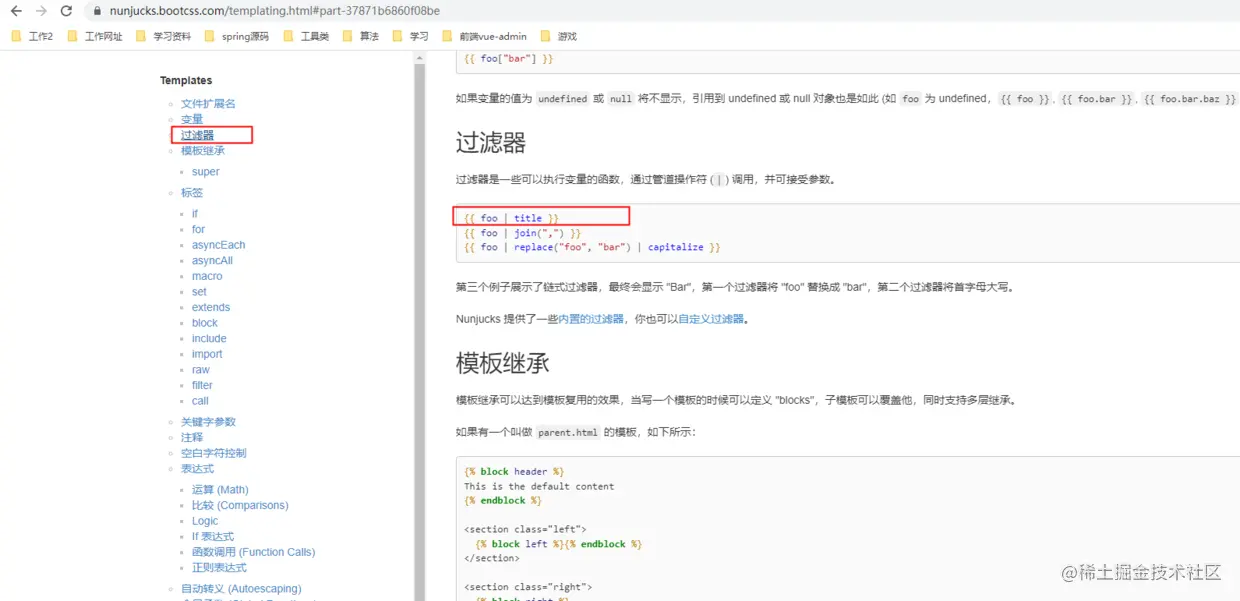Viewport: 1240px width, 601px height.
Task: Reload the page with refresh icon
Action: coord(66,11)
